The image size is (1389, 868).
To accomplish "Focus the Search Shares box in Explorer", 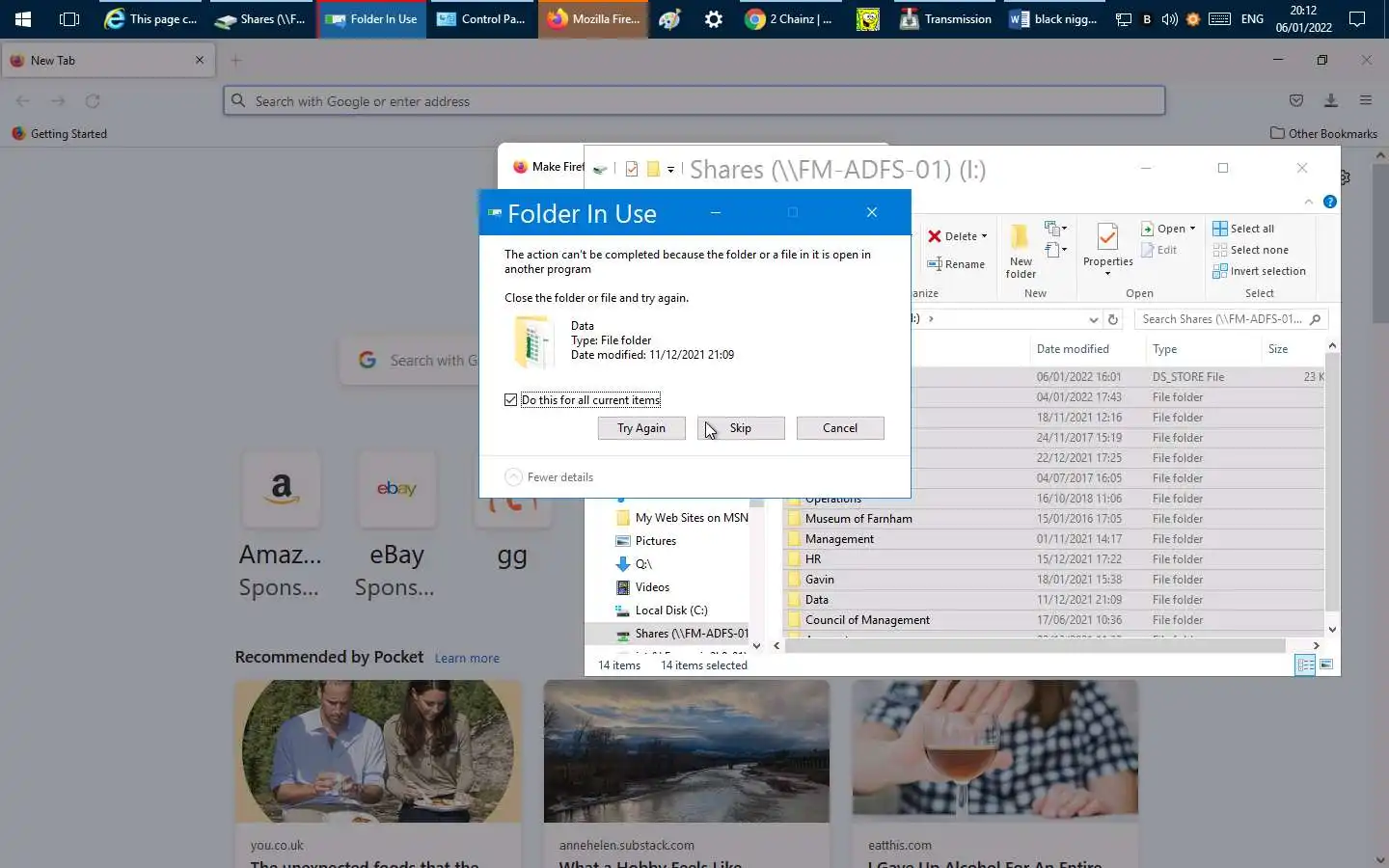I will coord(1230,319).
